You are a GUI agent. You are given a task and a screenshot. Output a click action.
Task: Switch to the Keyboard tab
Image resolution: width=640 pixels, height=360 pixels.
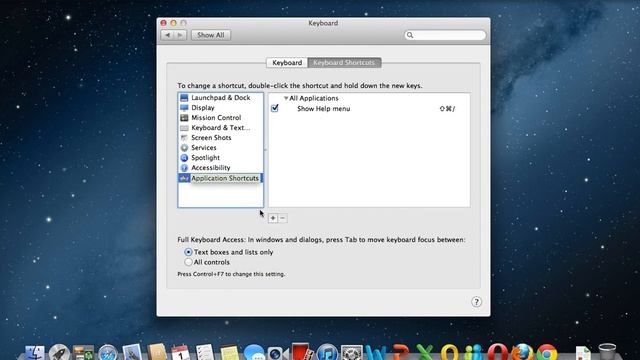click(287, 63)
